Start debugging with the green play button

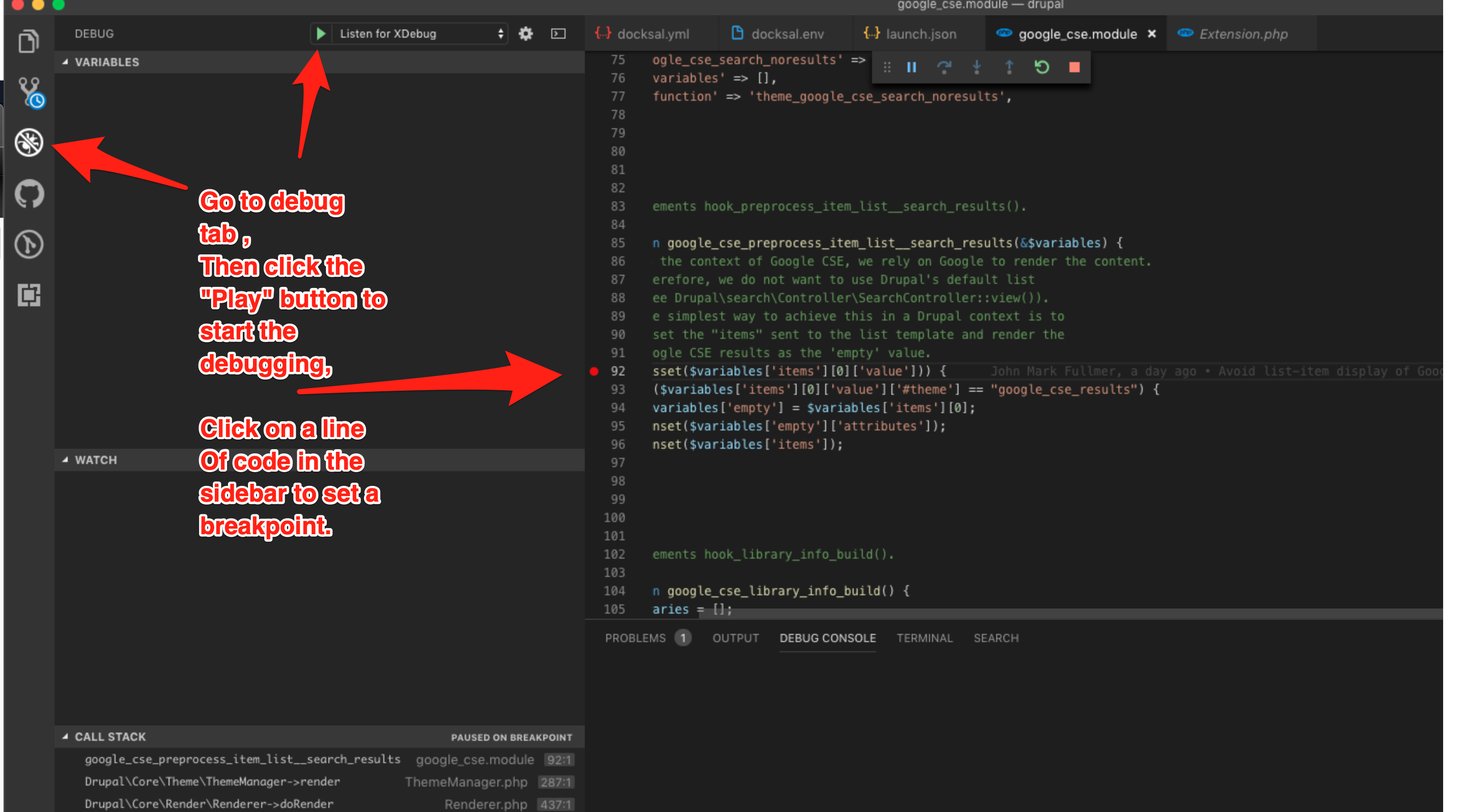point(321,34)
